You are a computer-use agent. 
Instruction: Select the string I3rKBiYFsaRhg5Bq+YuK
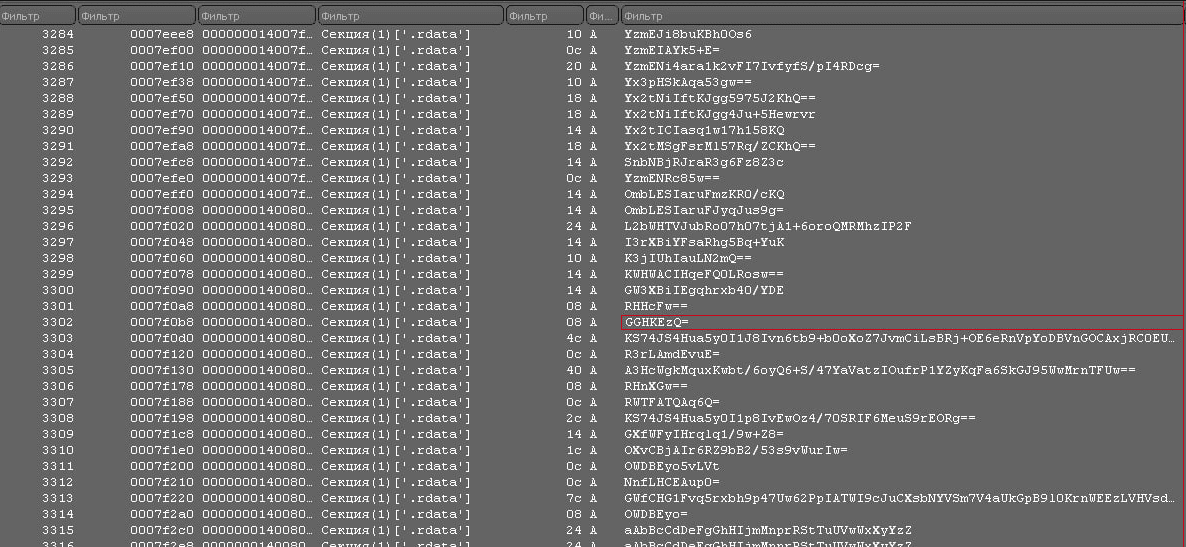click(704, 242)
